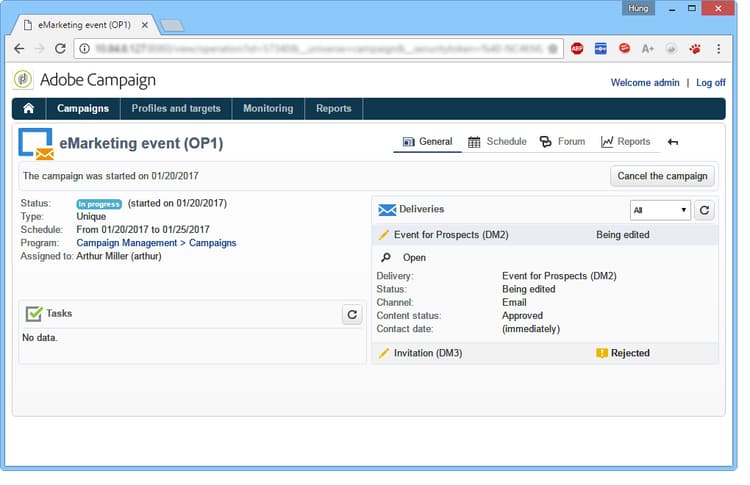This screenshot has width=750, height=485.
Task: Refresh the Deliveries list
Action: 705,210
